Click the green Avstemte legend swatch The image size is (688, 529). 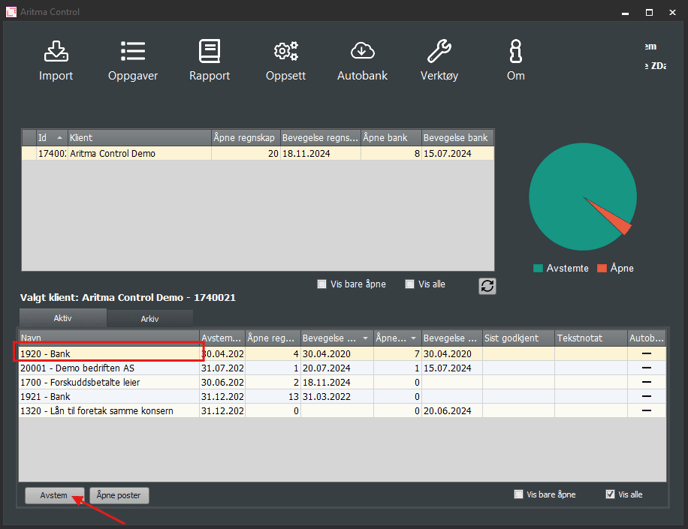click(538, 268)
